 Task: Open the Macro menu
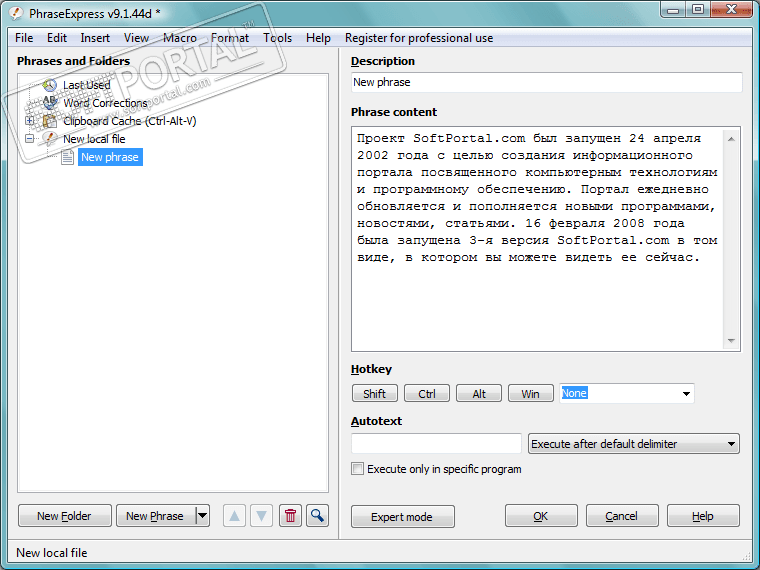coord(180,38)
